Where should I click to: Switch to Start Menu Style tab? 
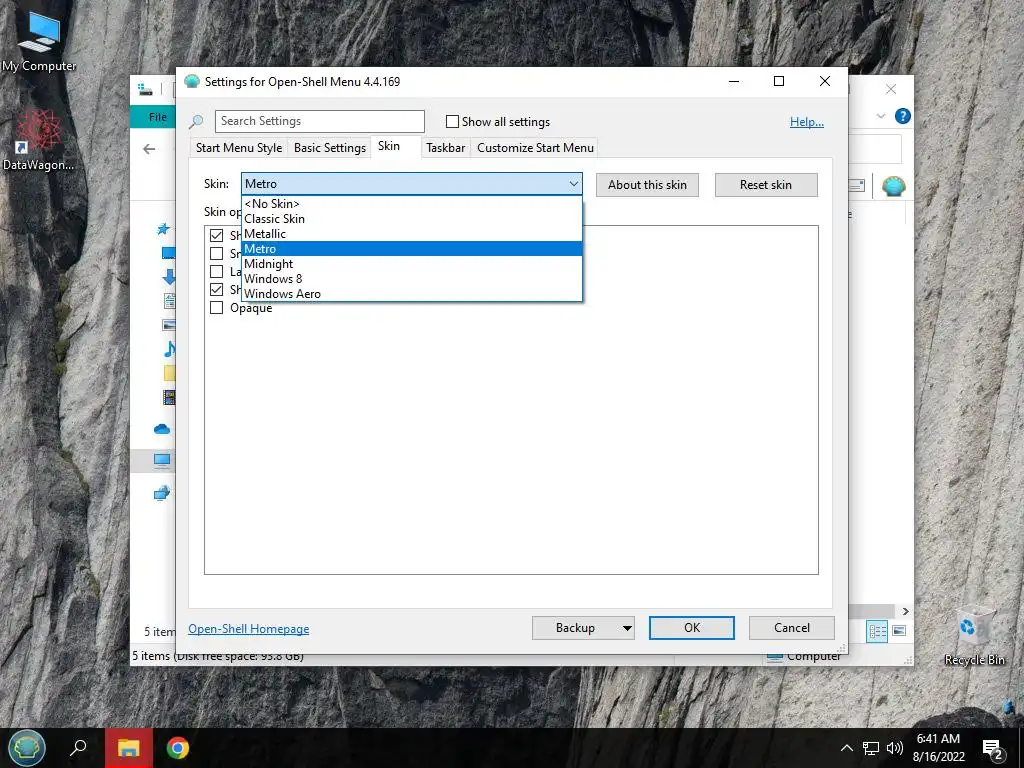[x=239, y=148]
